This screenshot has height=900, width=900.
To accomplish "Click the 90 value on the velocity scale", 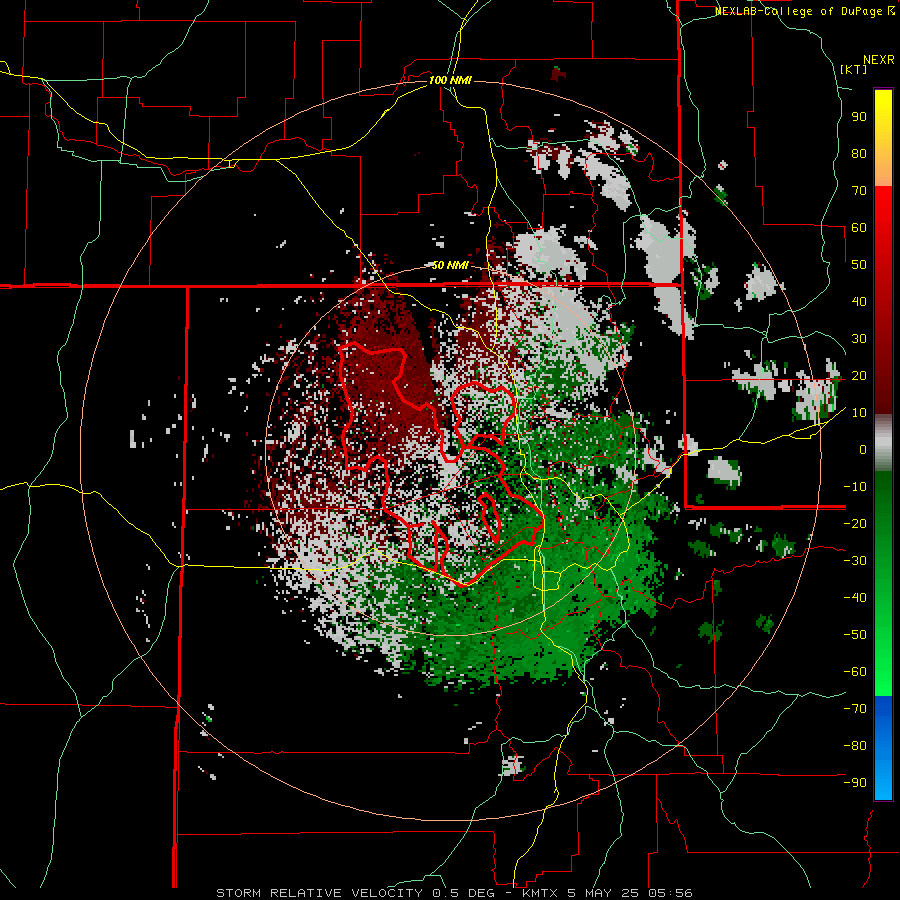I will click(x=859, y=117).
